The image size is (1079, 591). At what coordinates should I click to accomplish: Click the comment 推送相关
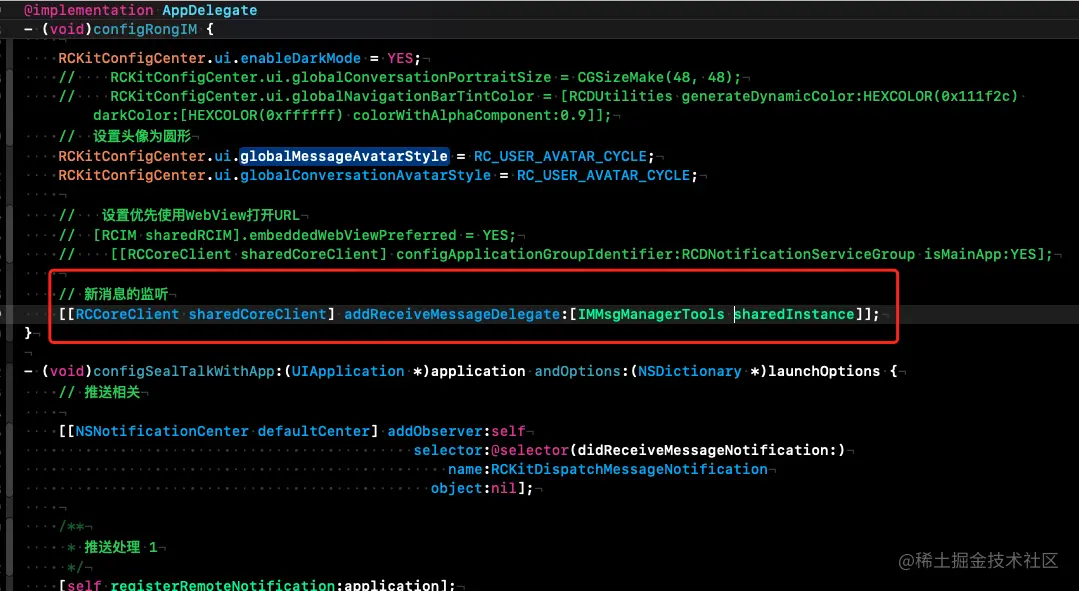[112, 392]
